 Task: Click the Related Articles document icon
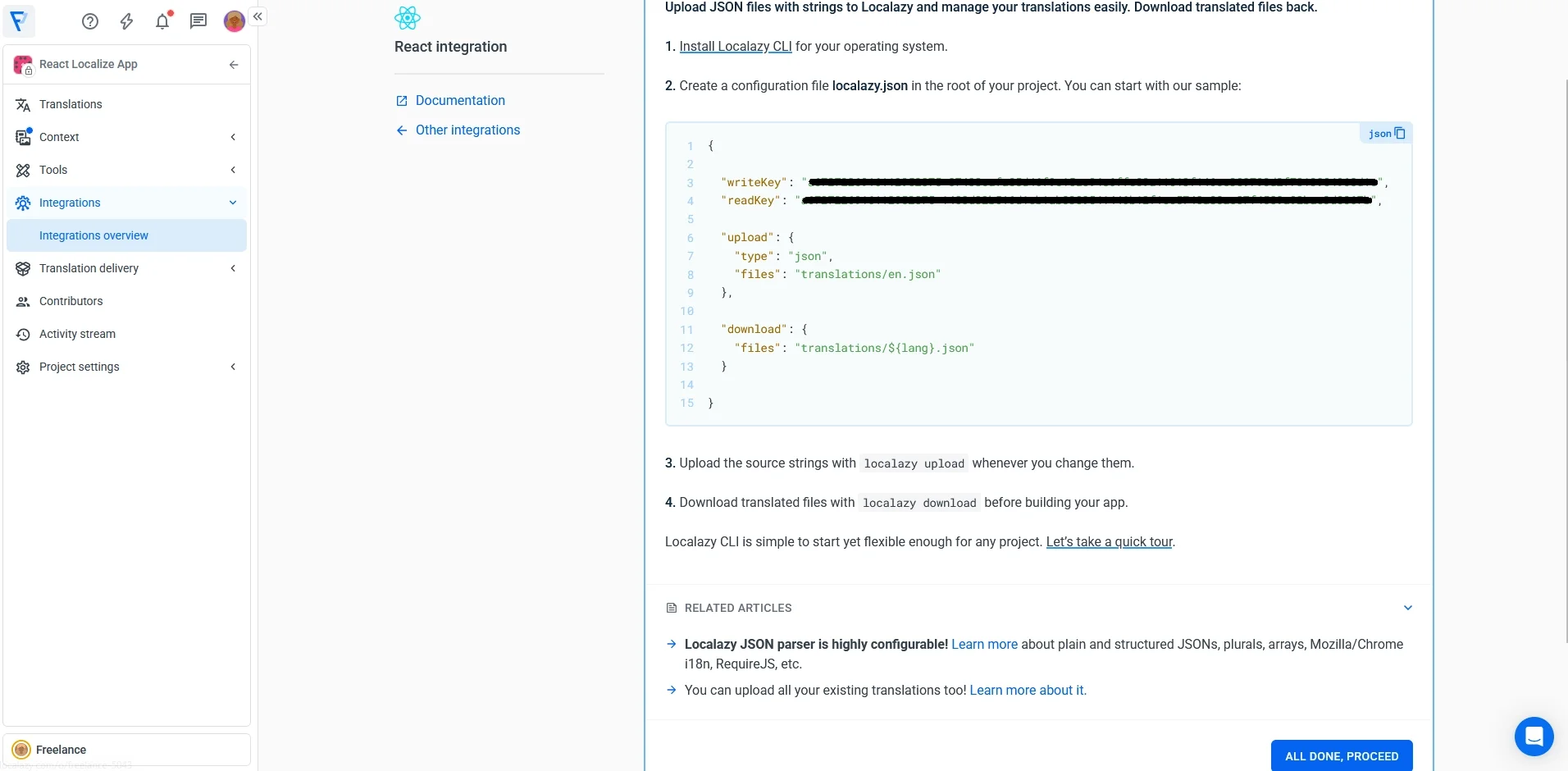(x=672, y=608)
